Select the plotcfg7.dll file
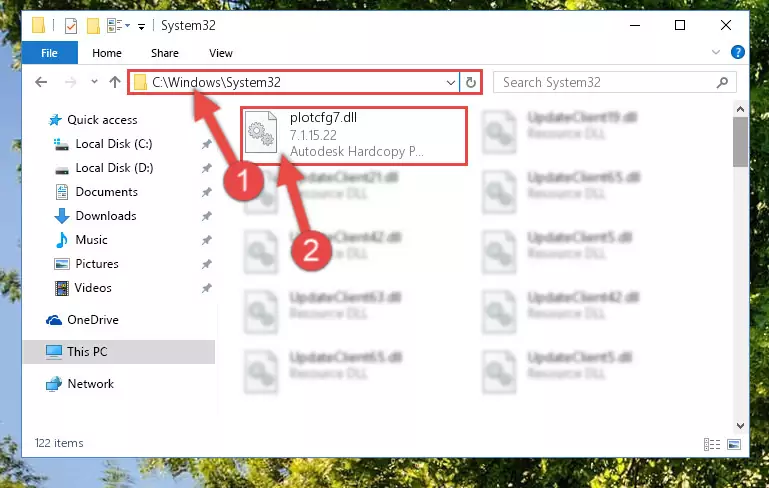 click(x=354, y=135)
